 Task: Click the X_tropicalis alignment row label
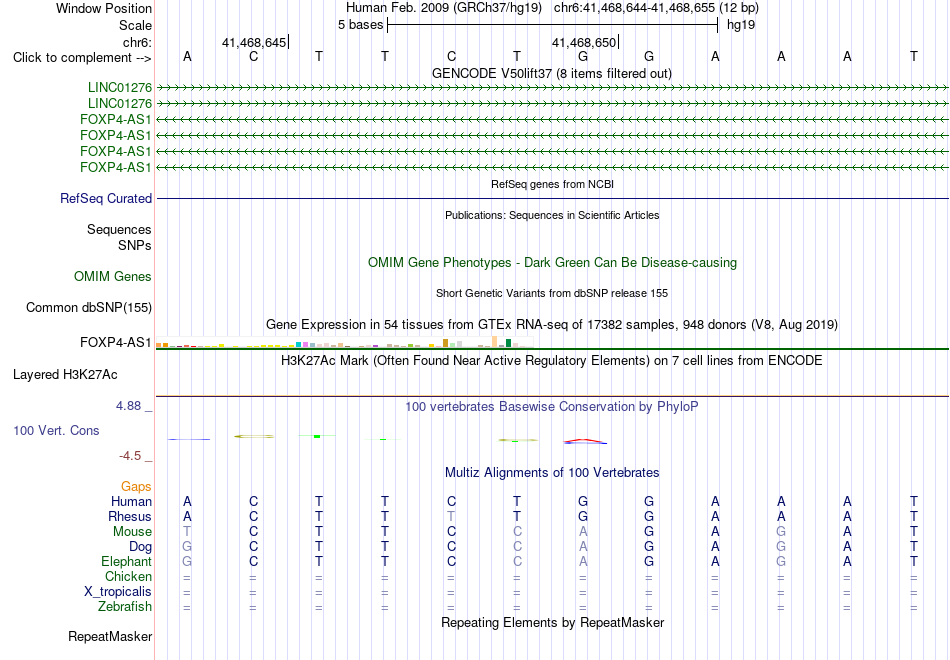coord(118,592)
